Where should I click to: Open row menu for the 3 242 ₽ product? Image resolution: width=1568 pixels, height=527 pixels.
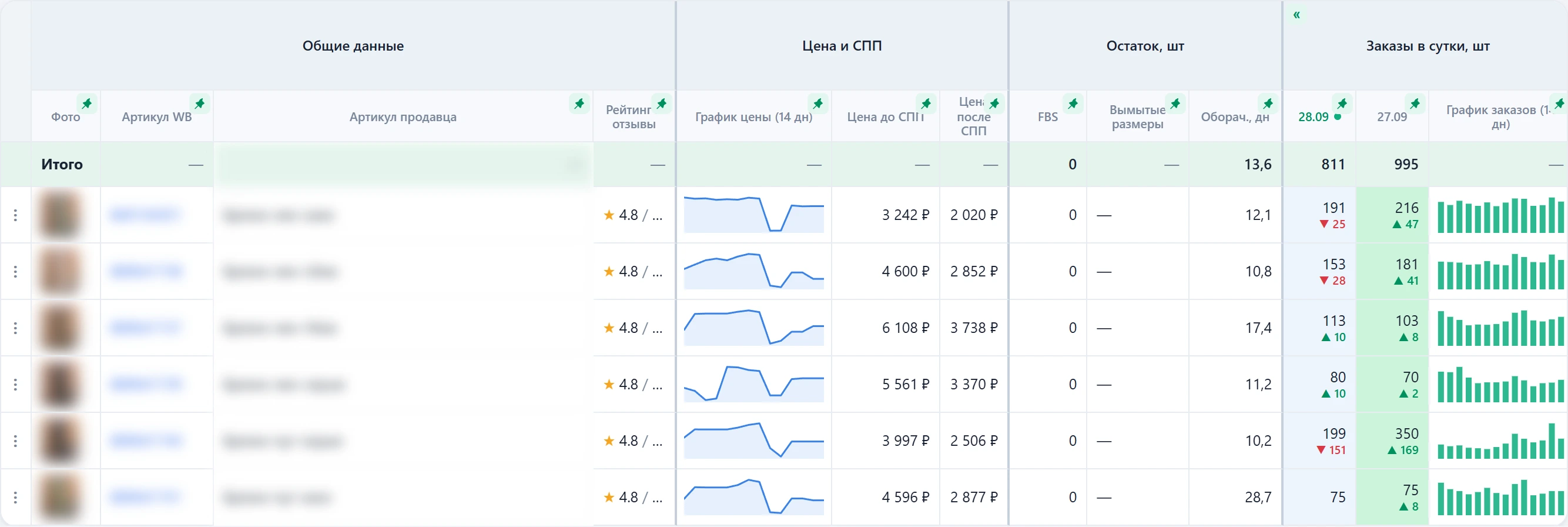point(15,215)
